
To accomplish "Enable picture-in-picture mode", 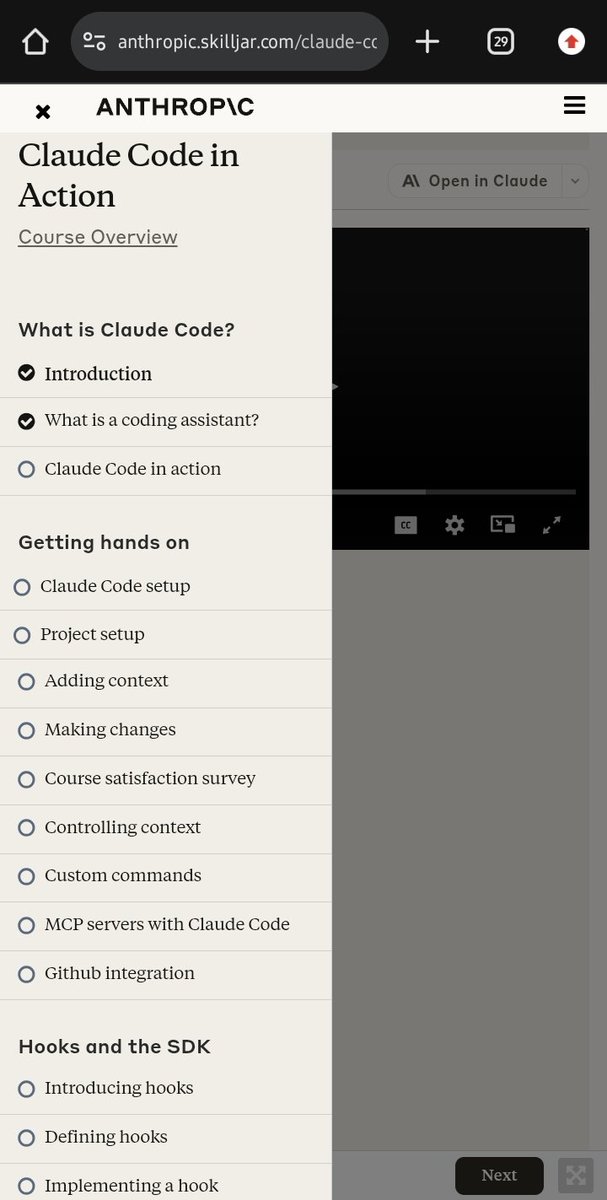I will coord(502,524).
